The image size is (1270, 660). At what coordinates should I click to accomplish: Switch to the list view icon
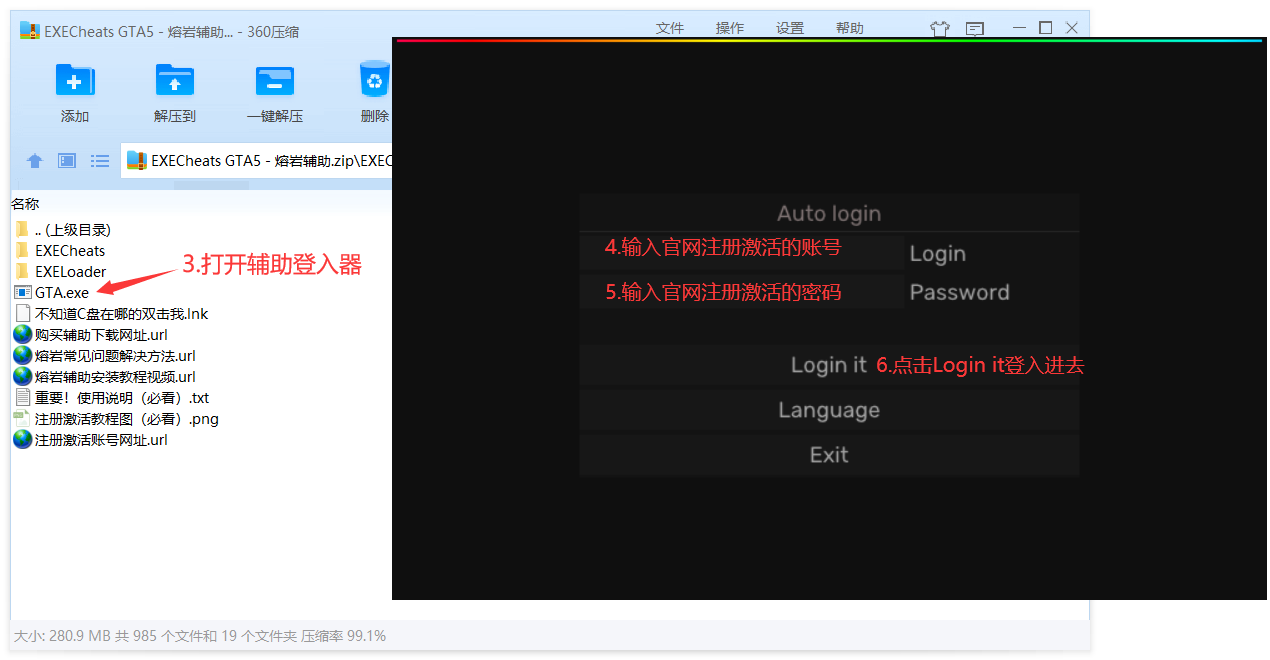[100, 161]
